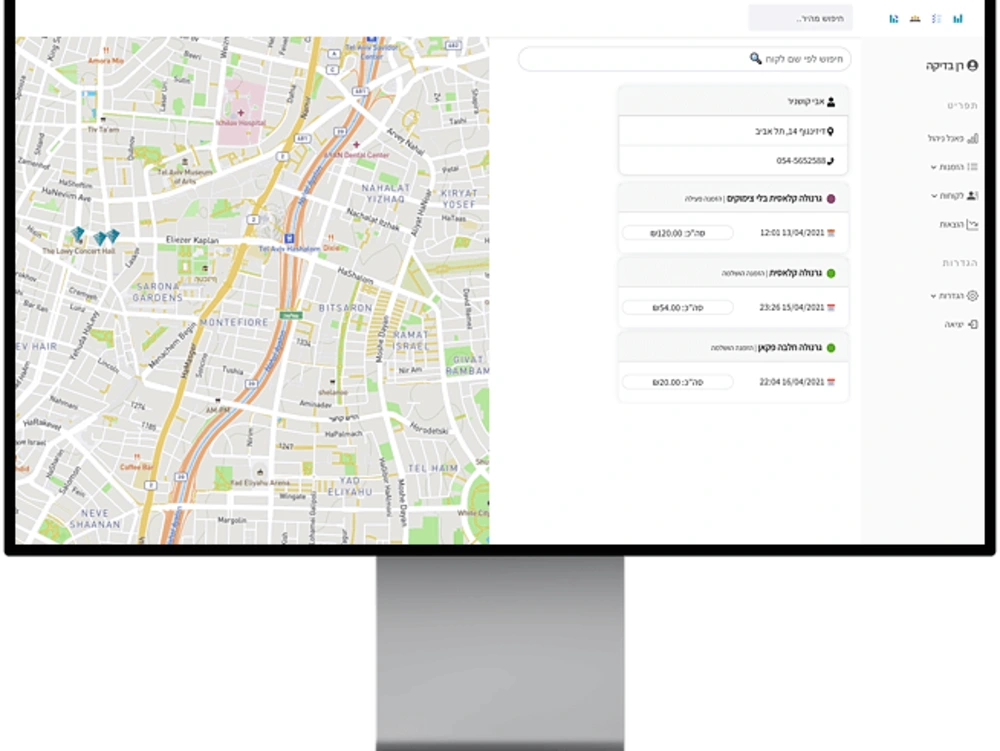
Task: Click date text '22:04 16/04/2021'
Action: click(x=792, y=382)
